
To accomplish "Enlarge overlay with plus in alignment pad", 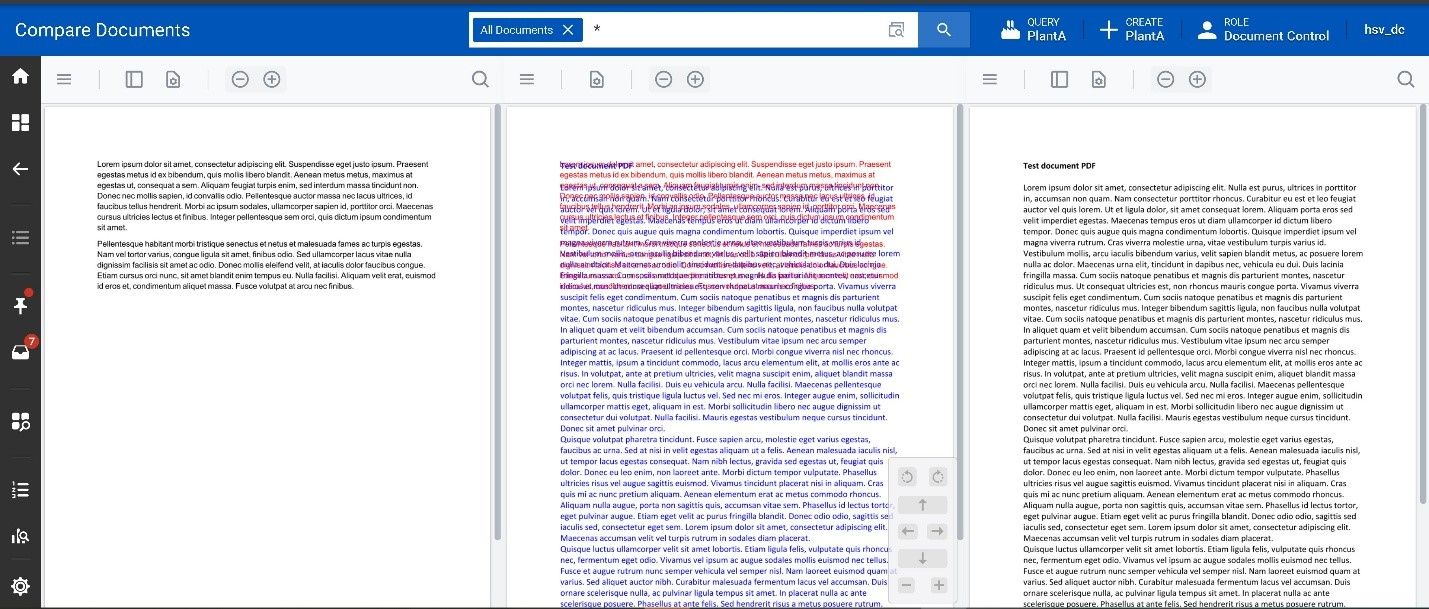I will pos(938,585).
